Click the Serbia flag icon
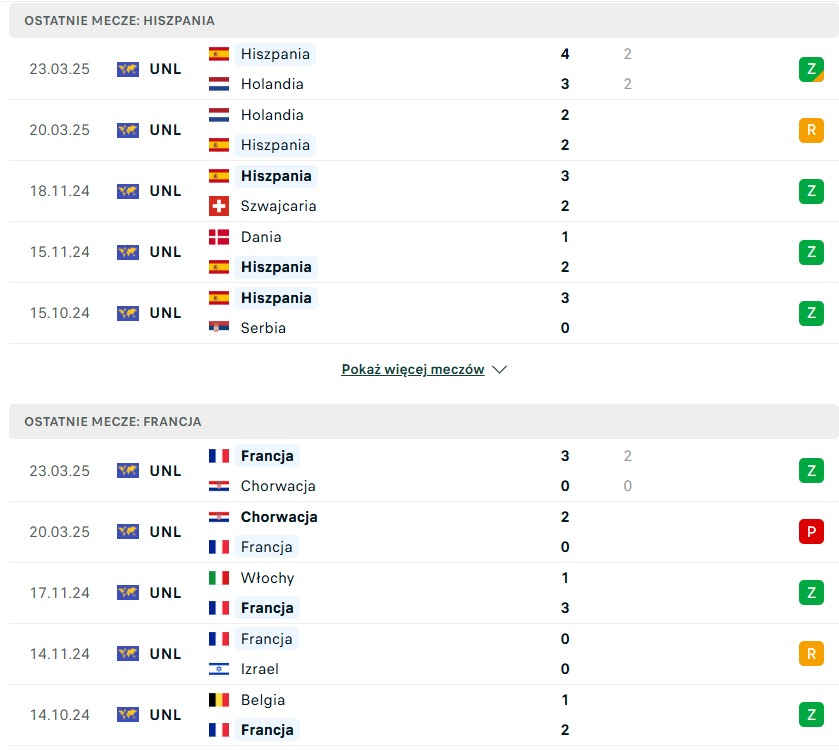The image size is (839, 751). pyautogui.click(x=219, y=328)
